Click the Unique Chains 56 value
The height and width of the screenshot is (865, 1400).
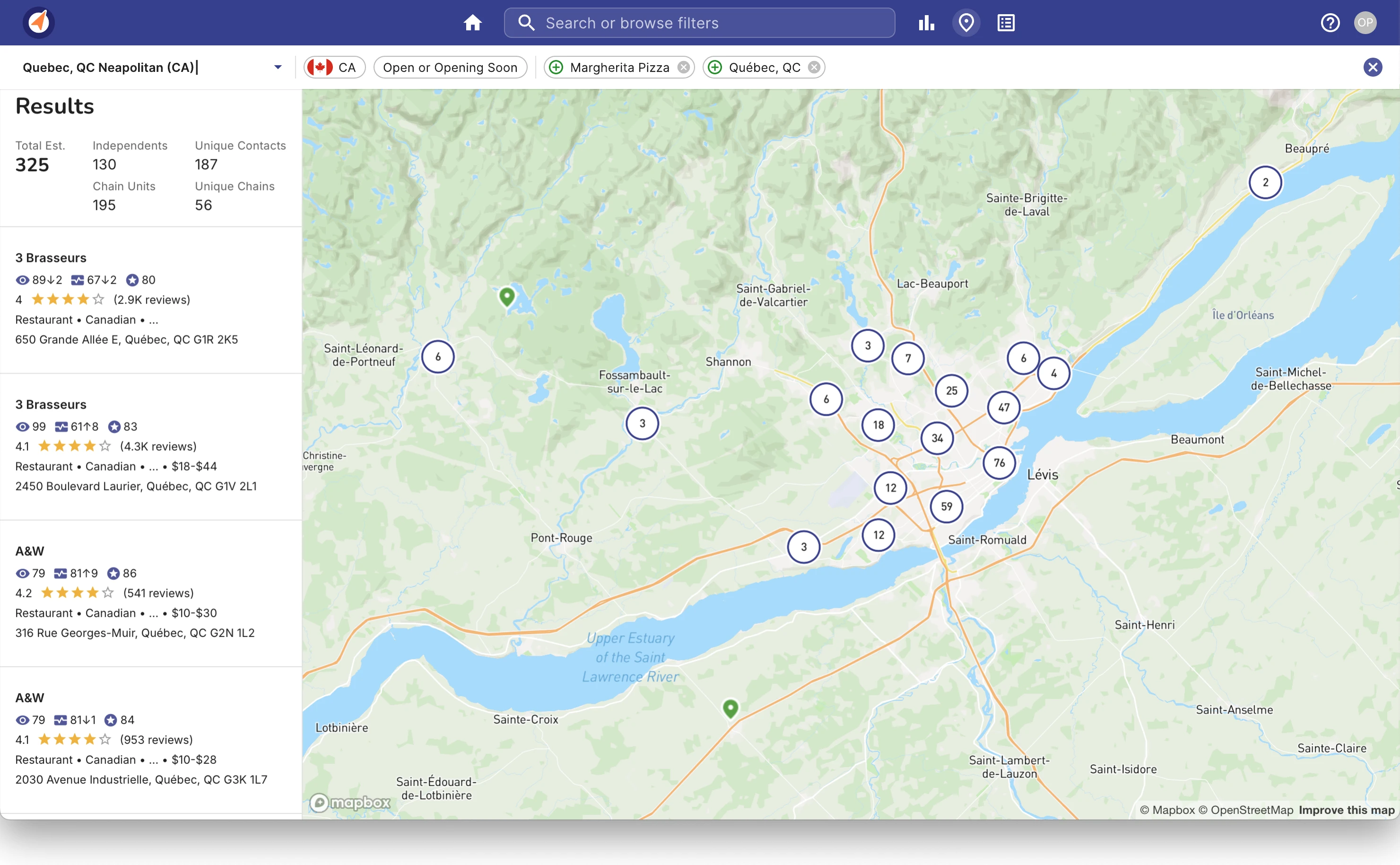click(x=204, y=205)
